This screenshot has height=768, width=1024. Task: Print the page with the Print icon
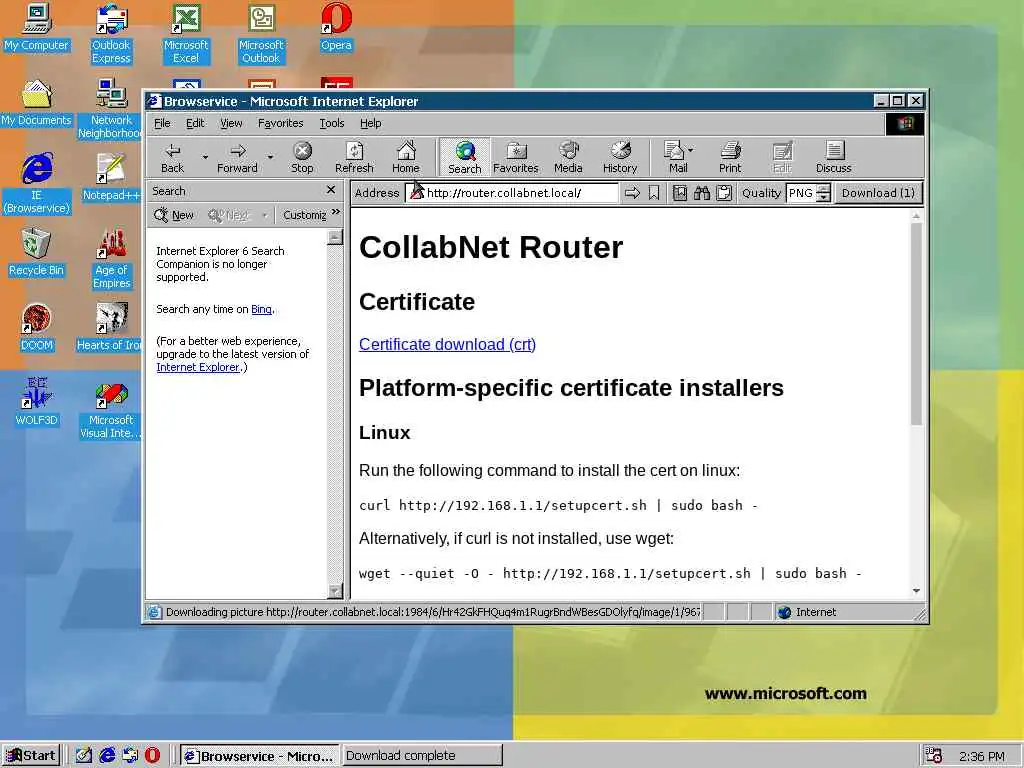(x=730, y=158)
